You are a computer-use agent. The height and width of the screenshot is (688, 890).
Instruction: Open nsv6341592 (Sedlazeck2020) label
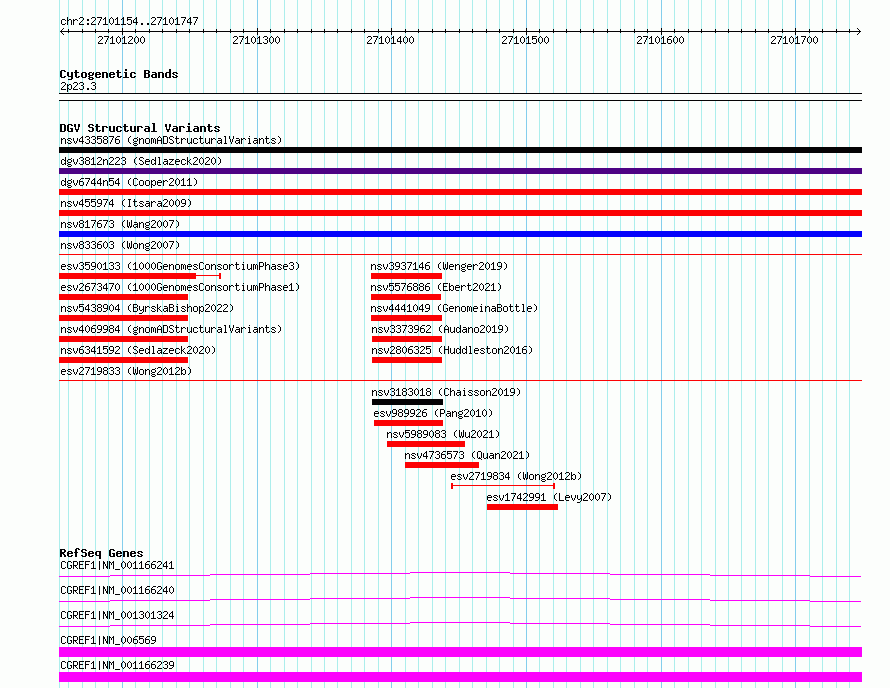[138, 350]
